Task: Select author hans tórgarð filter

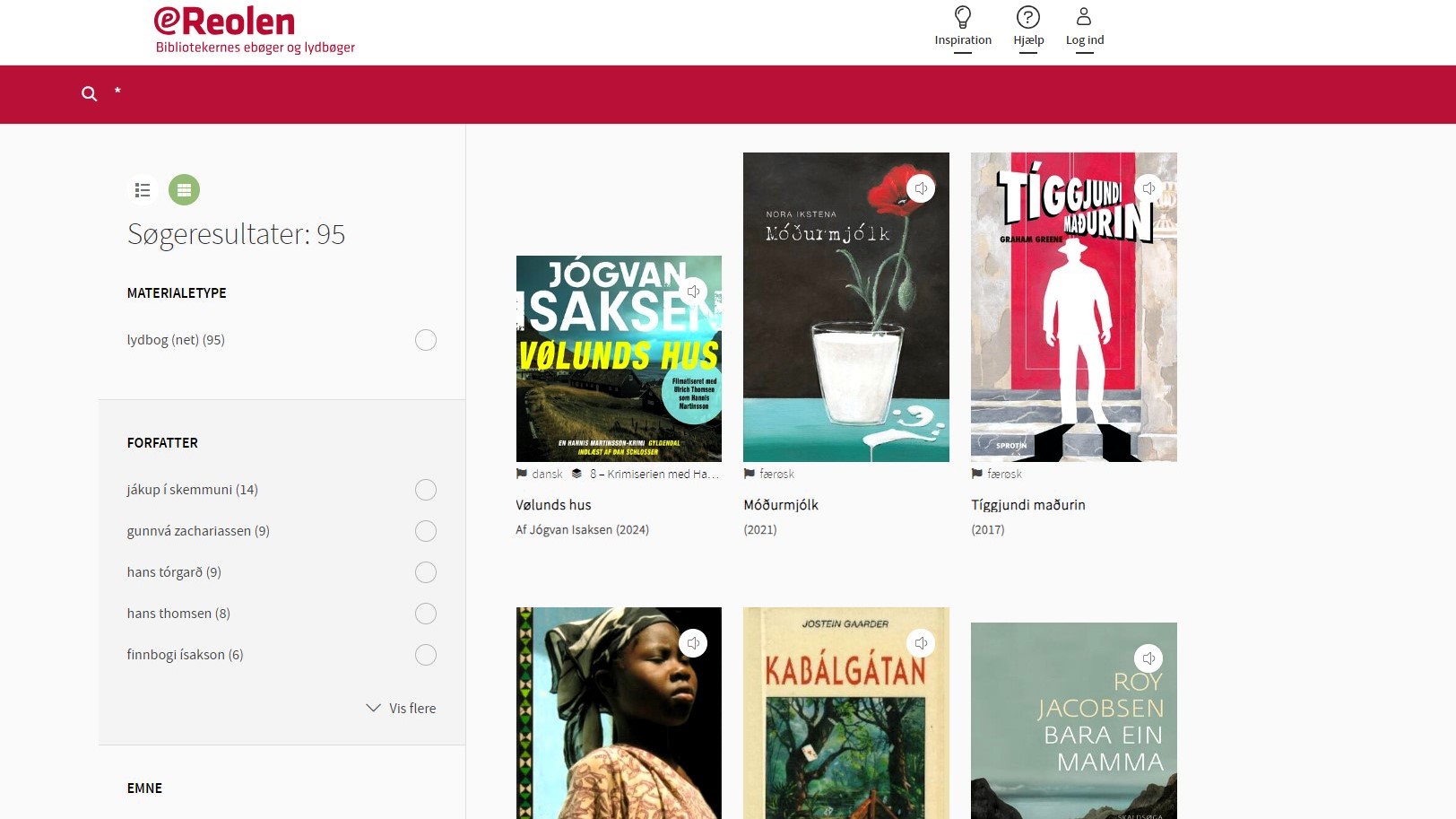Action: 426,572
